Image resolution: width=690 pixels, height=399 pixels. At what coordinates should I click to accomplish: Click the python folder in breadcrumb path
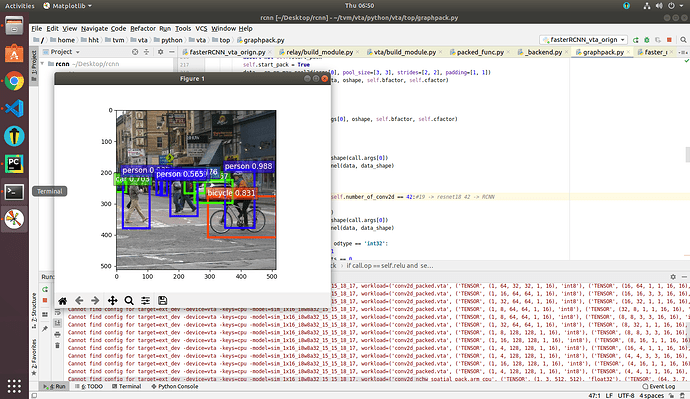pos(168,40)
